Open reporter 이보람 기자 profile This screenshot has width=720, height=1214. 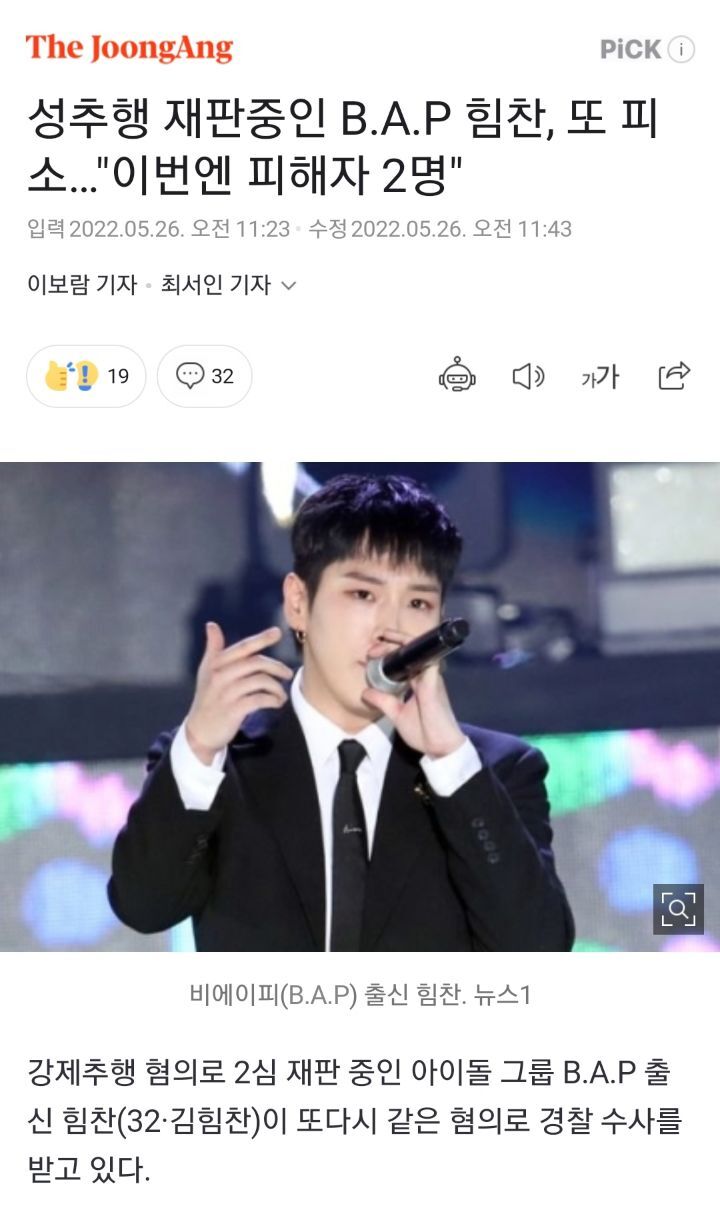click(x=82, y=285)
